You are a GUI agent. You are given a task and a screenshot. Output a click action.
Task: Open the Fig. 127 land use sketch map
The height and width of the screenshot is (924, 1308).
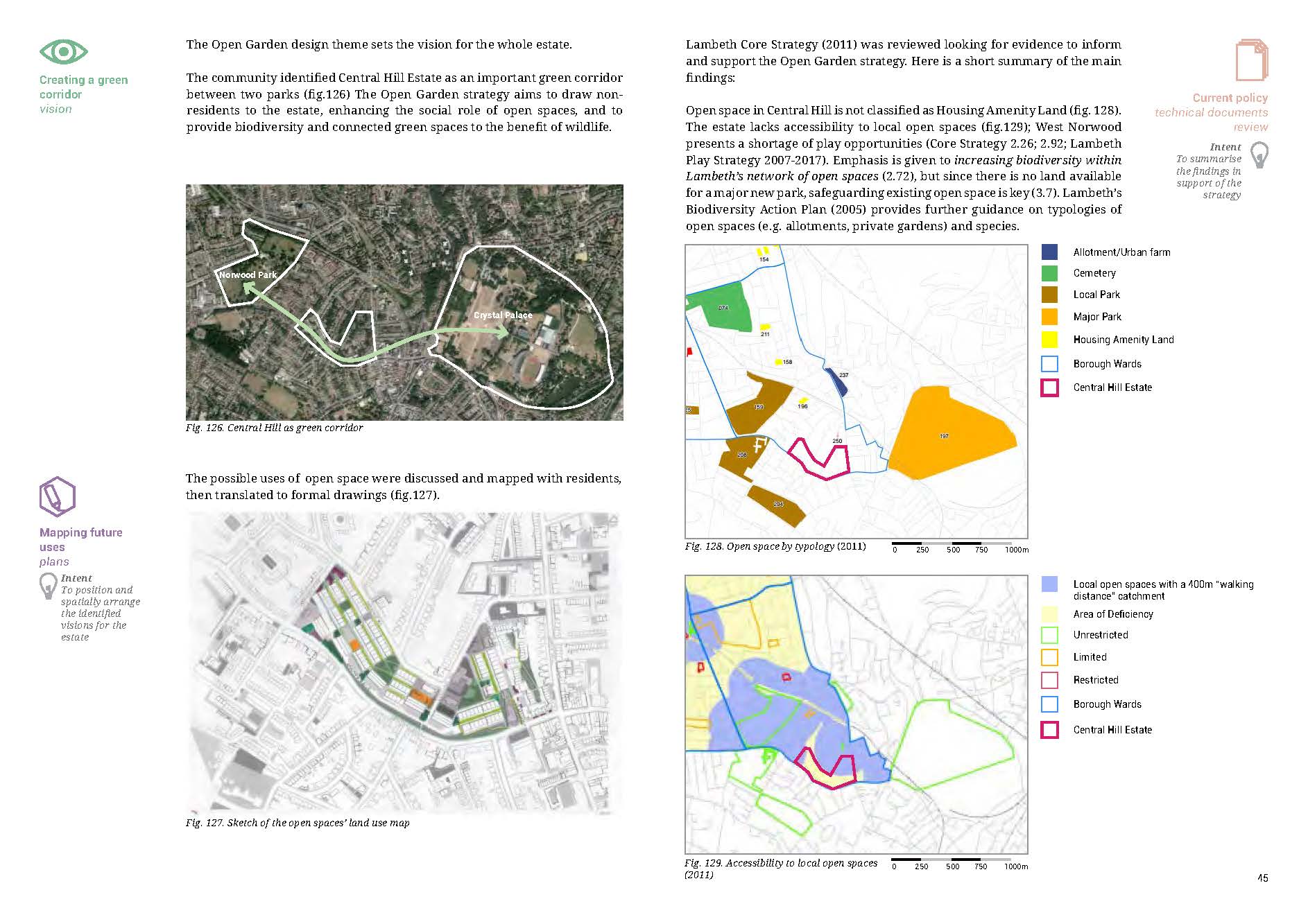(404, 663)
